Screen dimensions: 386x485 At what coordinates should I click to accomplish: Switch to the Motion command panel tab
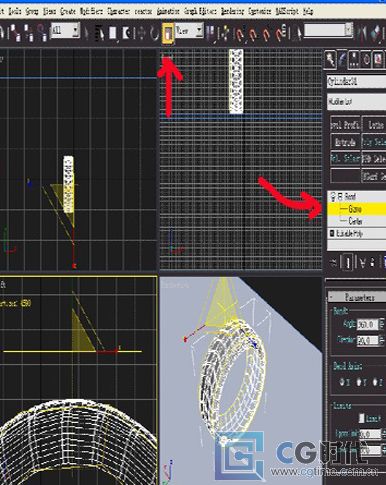point(366,59)
